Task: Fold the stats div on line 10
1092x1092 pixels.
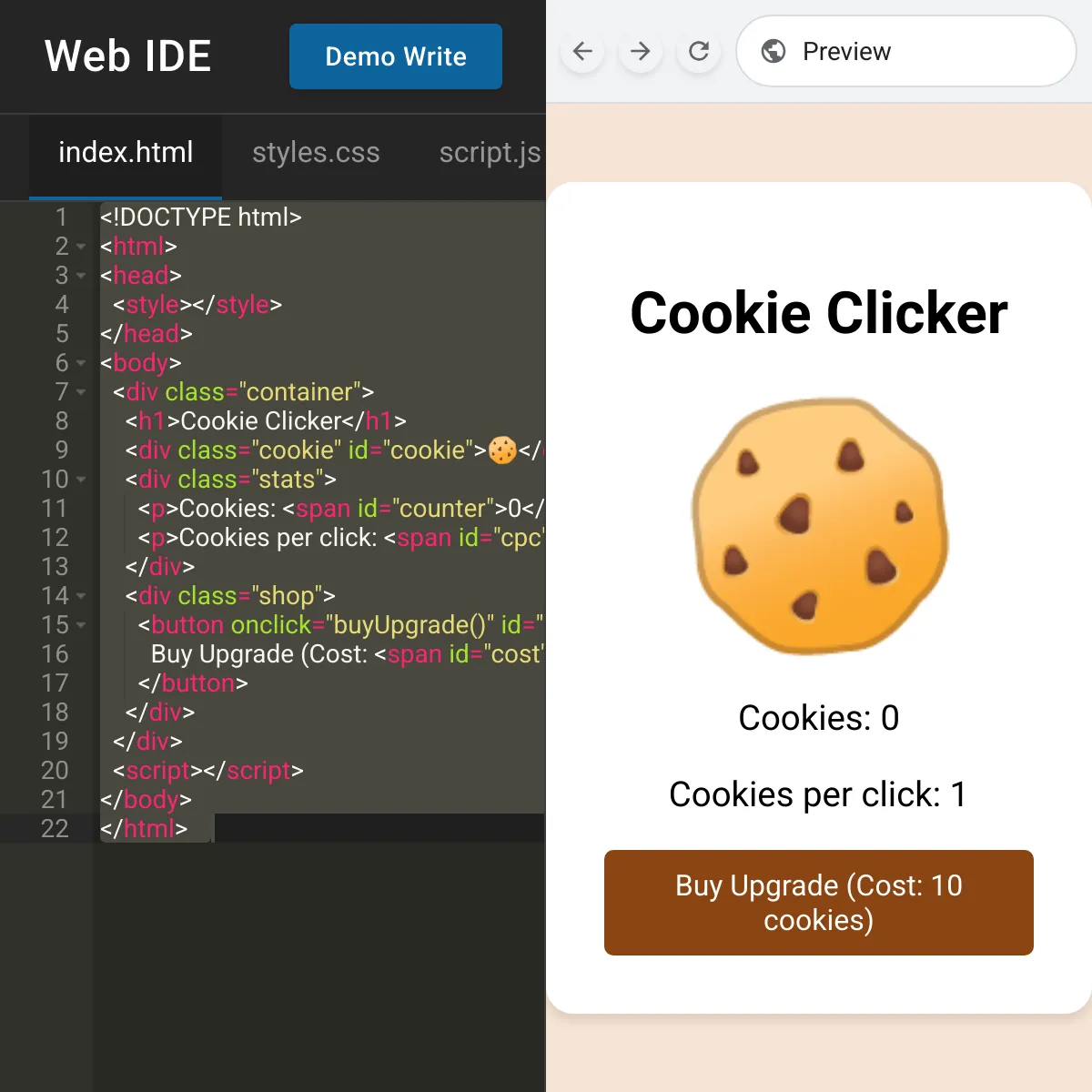Action: 81,480
